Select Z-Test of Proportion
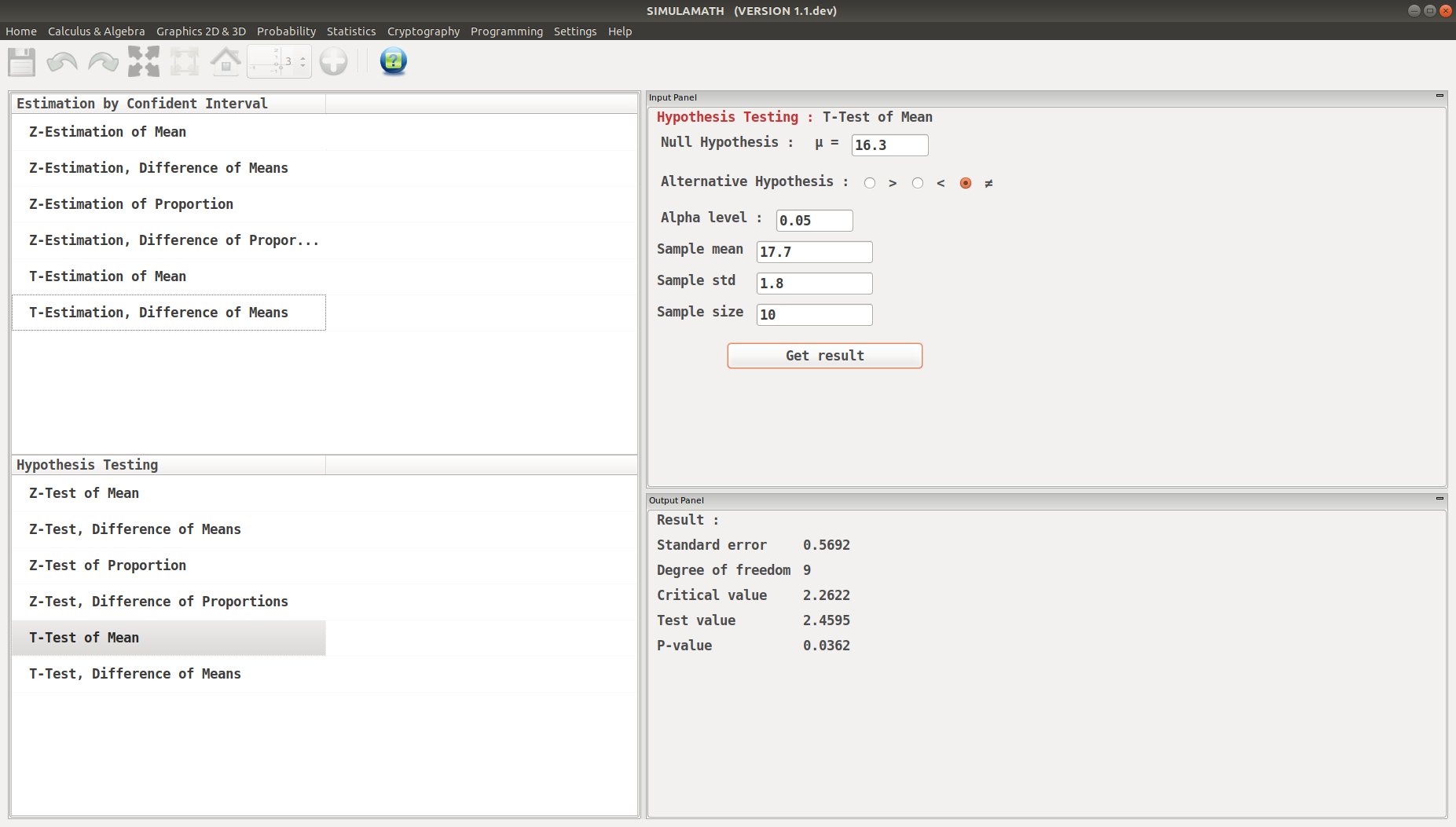This screenshot has height=827, width=1456. point(169,565)
